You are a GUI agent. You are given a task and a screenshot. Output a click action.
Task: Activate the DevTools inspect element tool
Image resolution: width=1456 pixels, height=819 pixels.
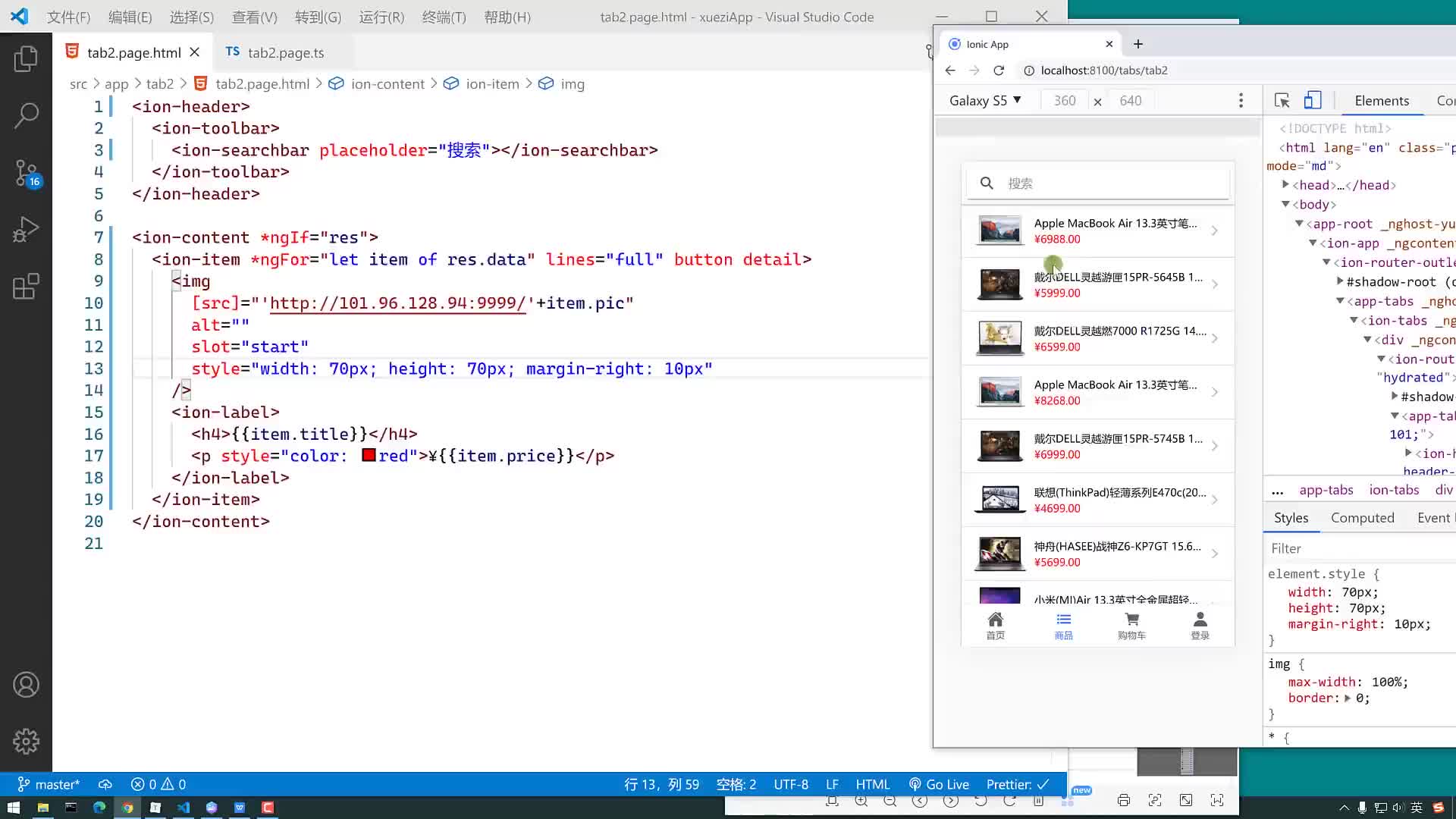(1282, 101)
